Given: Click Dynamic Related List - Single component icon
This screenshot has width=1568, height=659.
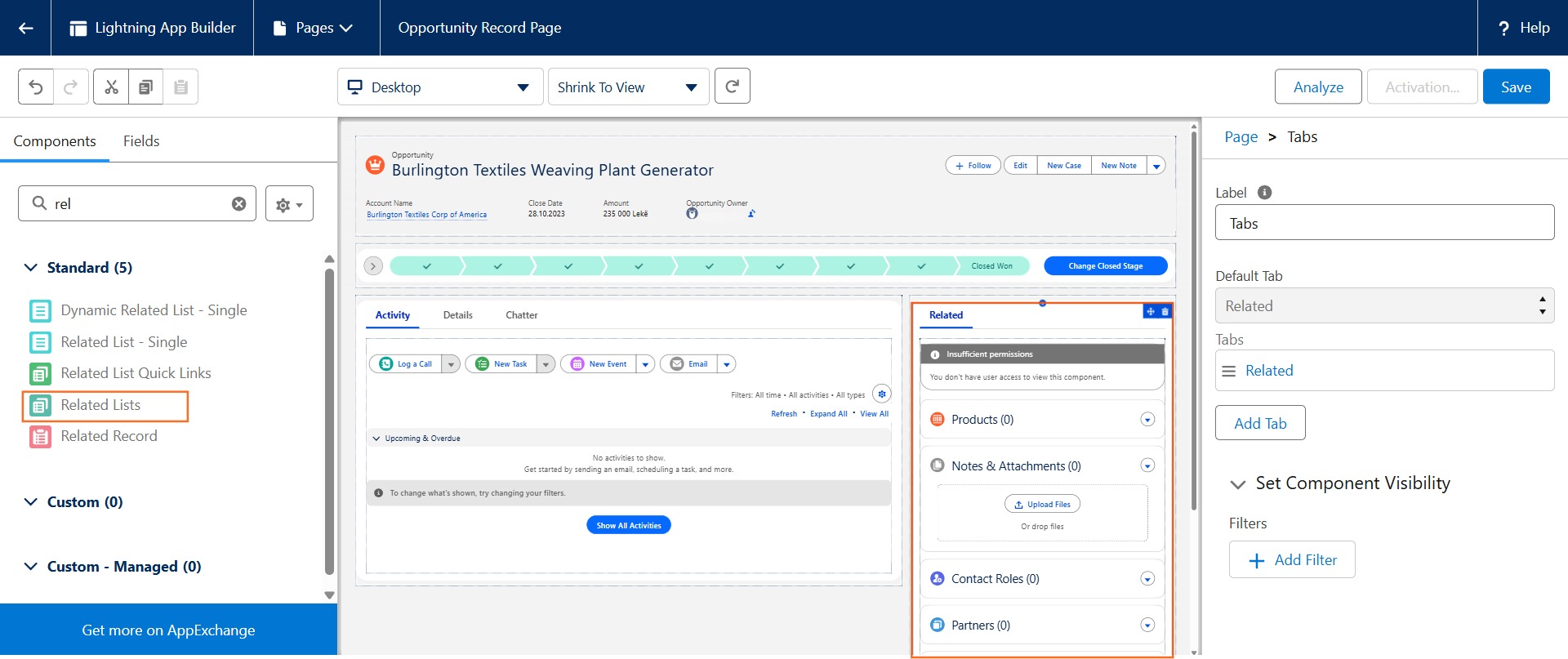Looking at the screenshot, I should tap(40, 310).
